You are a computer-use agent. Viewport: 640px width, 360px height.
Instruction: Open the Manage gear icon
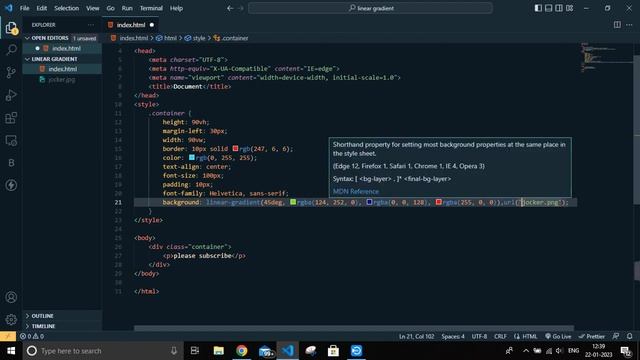(x=11, y=319)
